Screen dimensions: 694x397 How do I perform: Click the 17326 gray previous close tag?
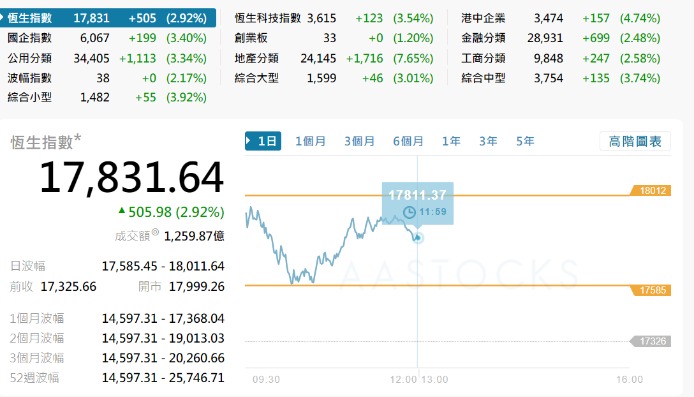point(651,341)
